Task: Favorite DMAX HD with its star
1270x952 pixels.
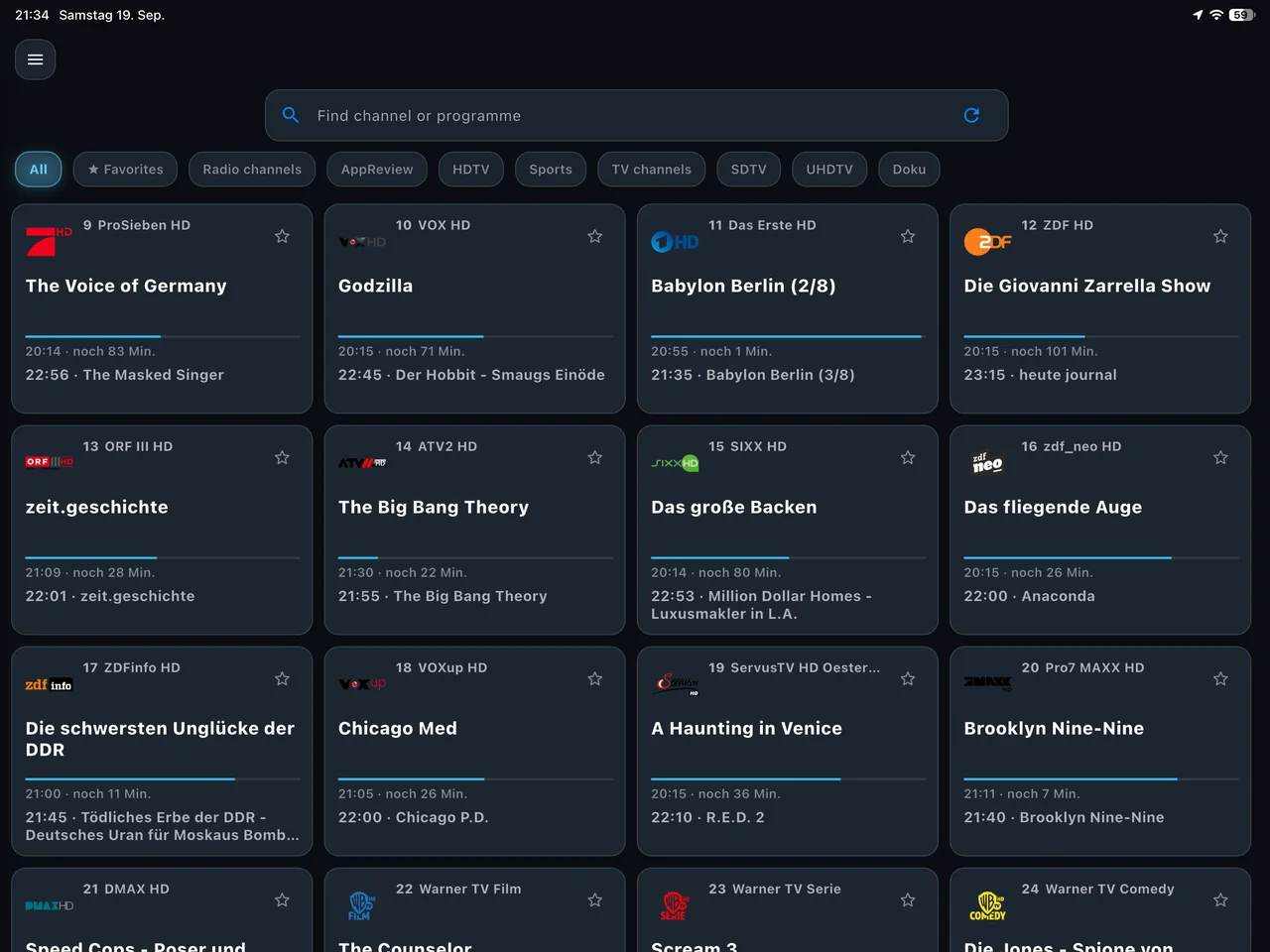Action: [x=282, y=899]
